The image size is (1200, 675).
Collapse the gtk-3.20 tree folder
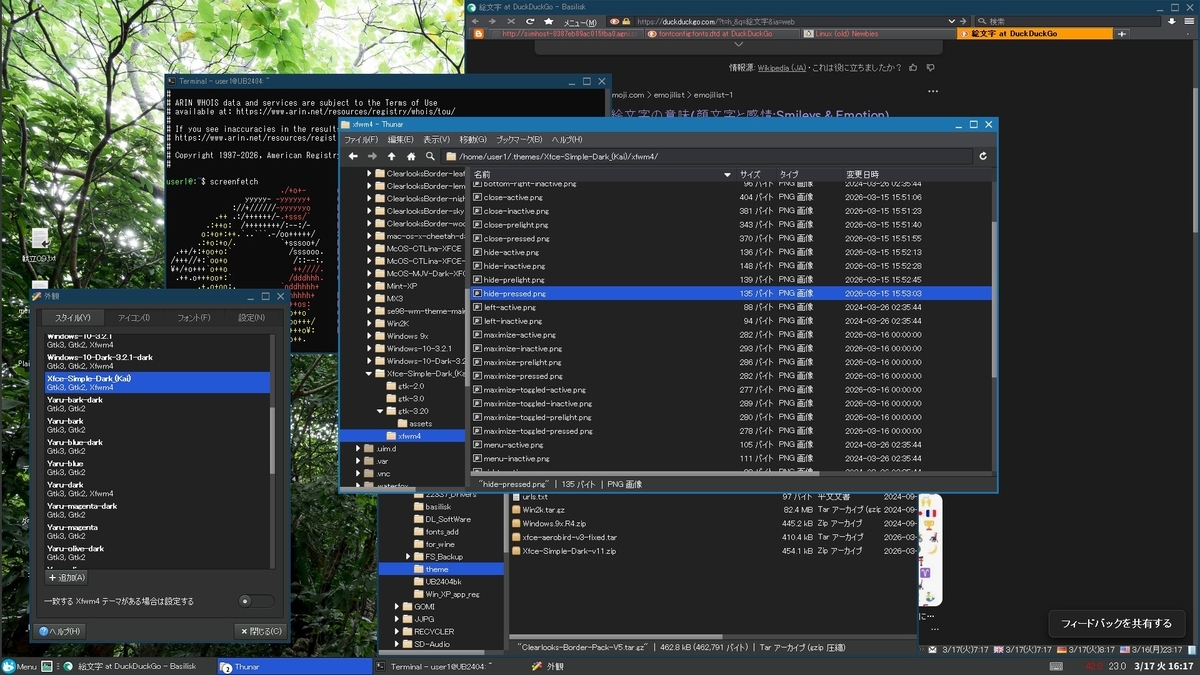point(380,411)
